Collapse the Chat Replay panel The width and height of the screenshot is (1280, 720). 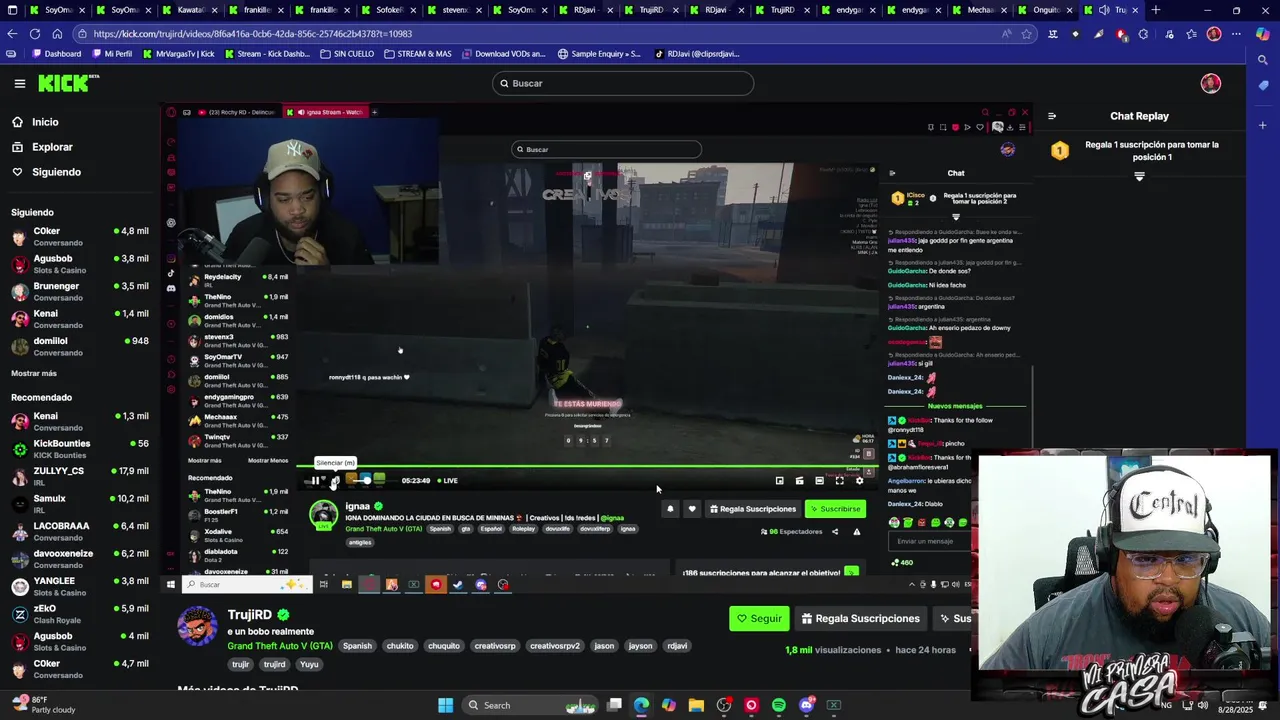pos(1052,116)
